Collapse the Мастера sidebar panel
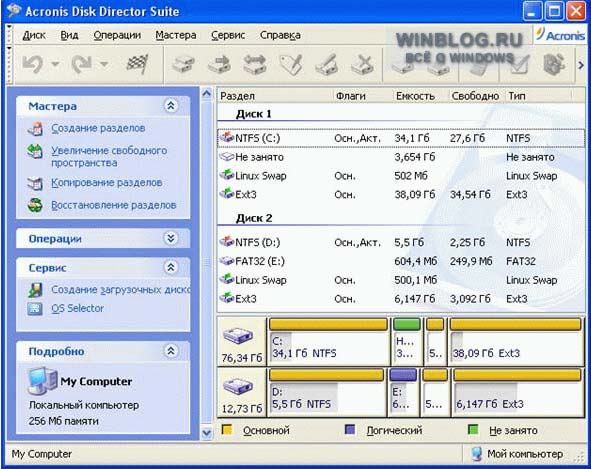 tap(171, 106)
